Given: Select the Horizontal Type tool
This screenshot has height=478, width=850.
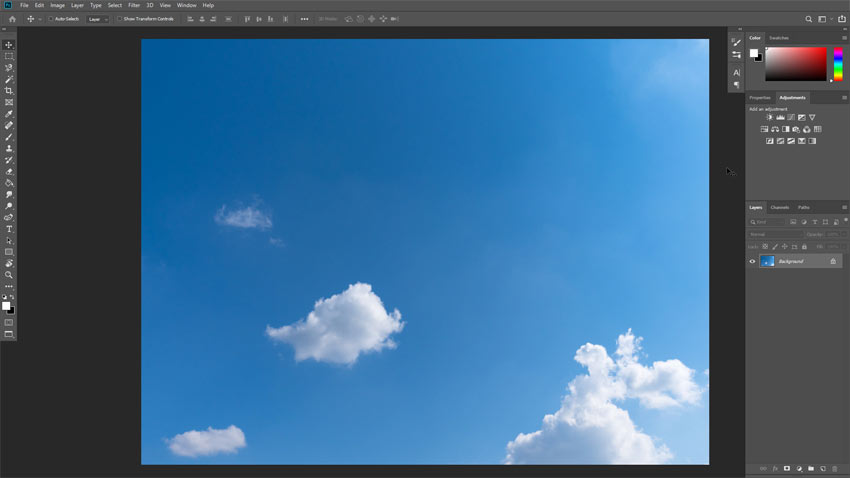Looking at the screenshot, I should click(x=9, y=229).
